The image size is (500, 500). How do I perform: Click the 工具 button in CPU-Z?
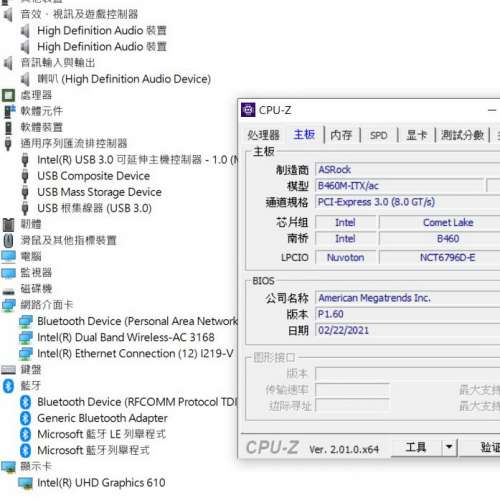click(416, 447)
